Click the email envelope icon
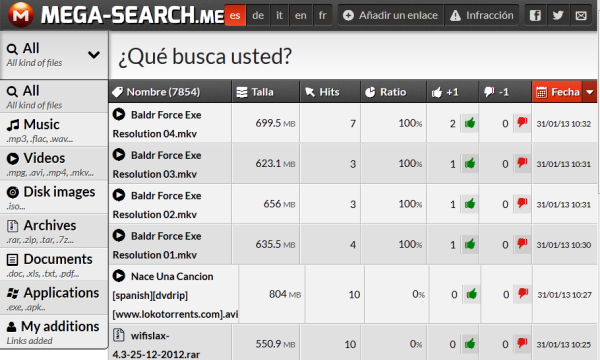Screen dimensions: 600x360 (581, 15)
